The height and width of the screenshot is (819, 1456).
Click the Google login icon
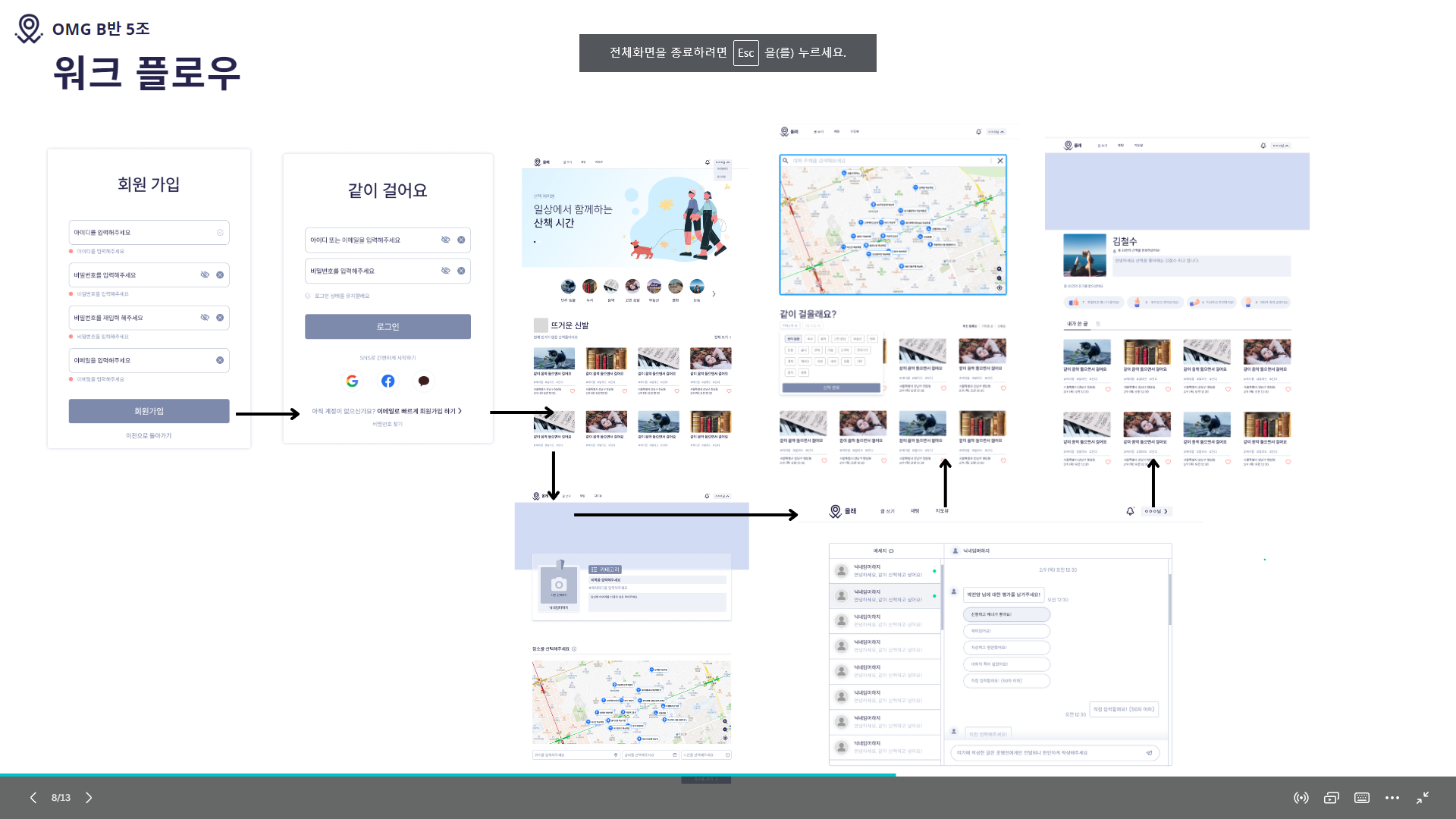352,381
